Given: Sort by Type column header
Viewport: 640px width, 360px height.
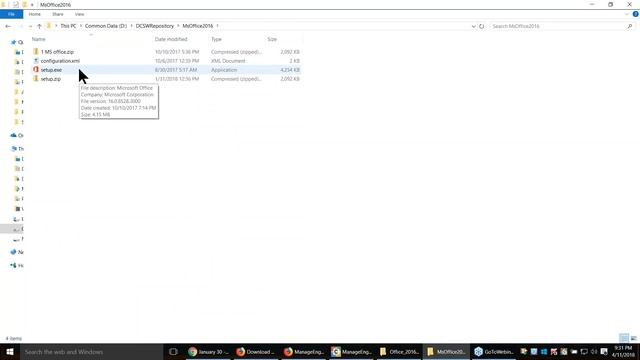Looking at the screenshot, I should pyautogui.click(x=216, y=39).
